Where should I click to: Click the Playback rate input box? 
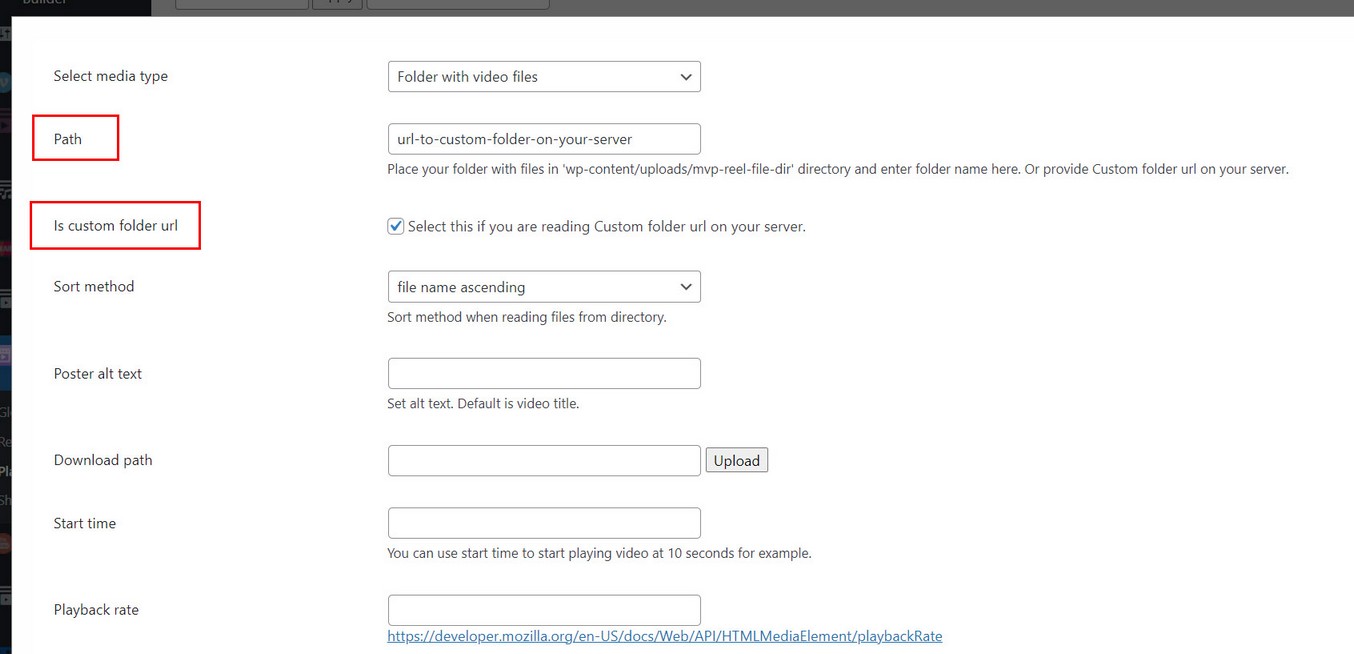(x=543, y=610)
